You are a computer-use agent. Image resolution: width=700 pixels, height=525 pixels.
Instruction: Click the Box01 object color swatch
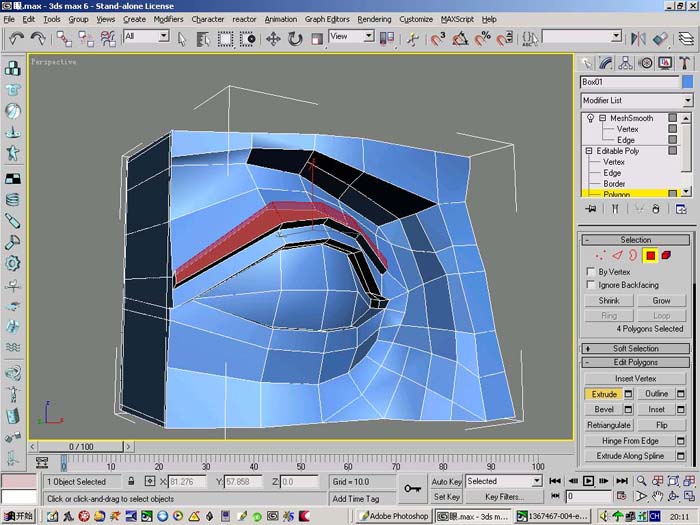pyautogui.click(x=688, y=82)
